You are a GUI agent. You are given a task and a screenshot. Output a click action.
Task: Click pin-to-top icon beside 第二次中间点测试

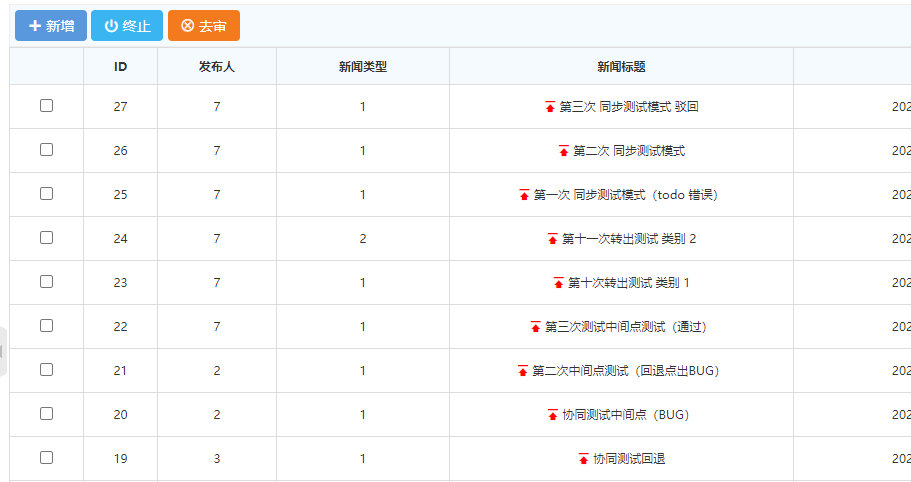(523, 371)
